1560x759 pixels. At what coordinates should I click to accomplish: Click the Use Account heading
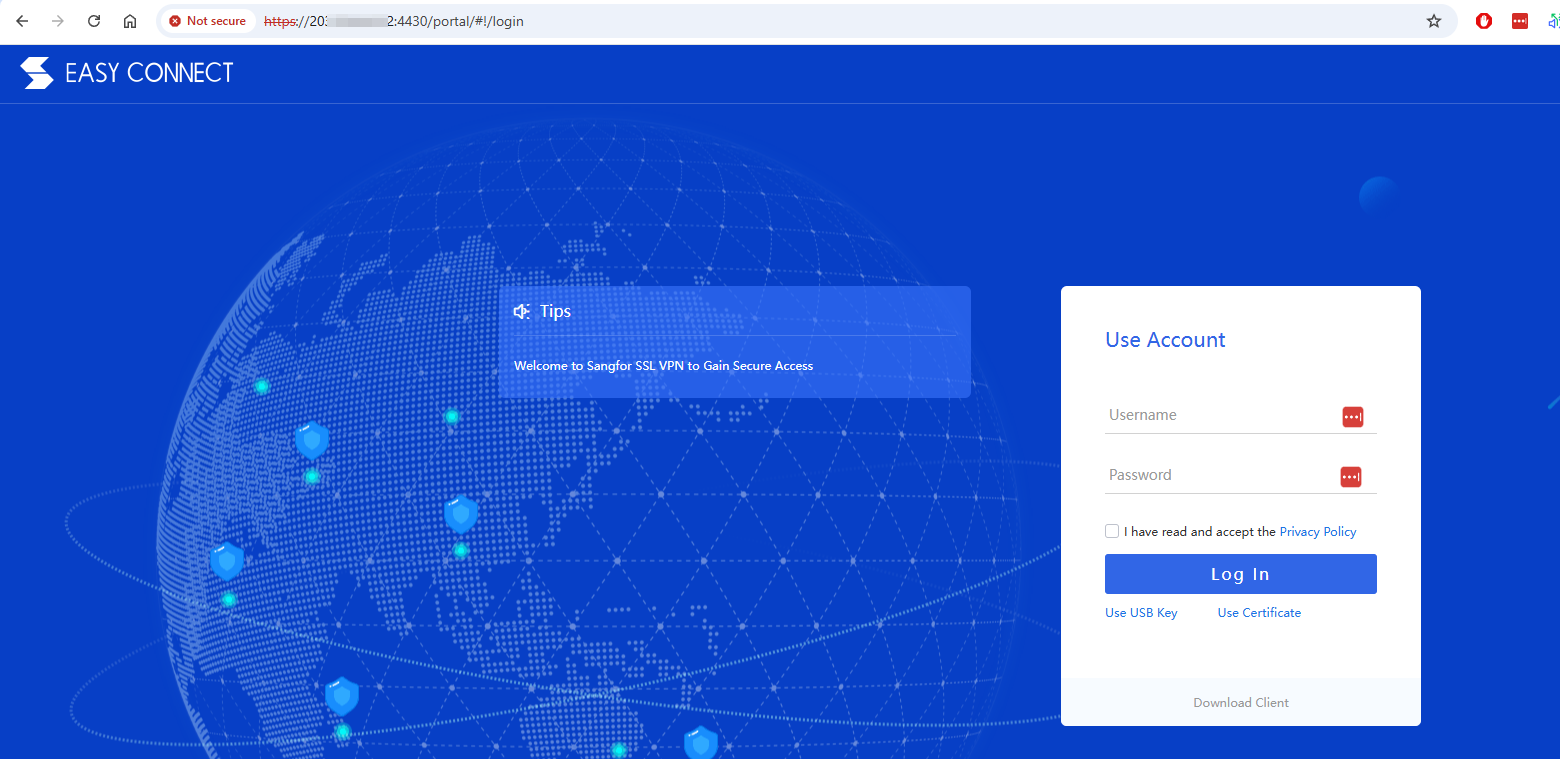tap(1165, 340)
